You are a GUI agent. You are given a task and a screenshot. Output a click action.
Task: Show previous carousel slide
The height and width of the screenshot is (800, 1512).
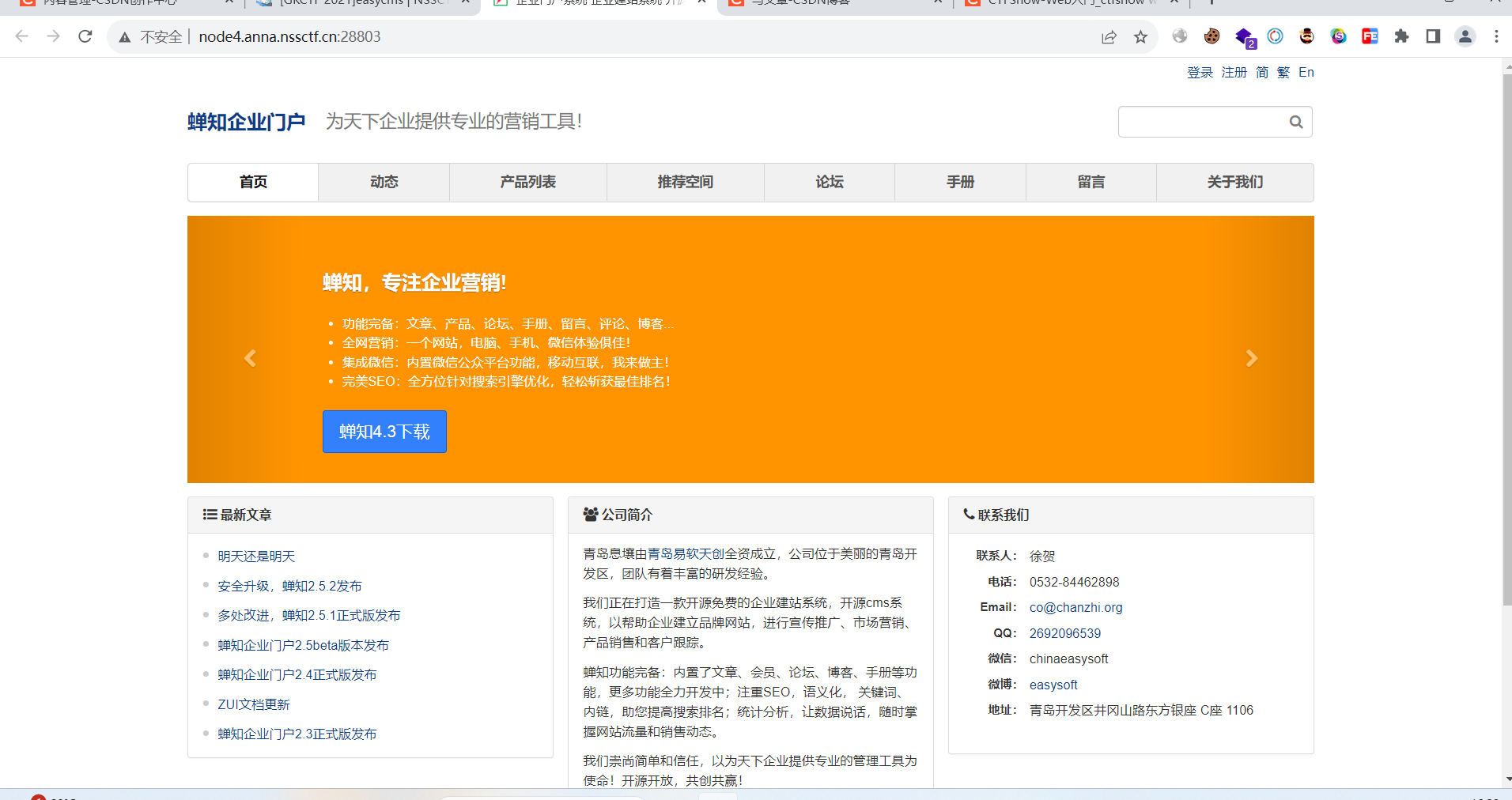point(250,358)
